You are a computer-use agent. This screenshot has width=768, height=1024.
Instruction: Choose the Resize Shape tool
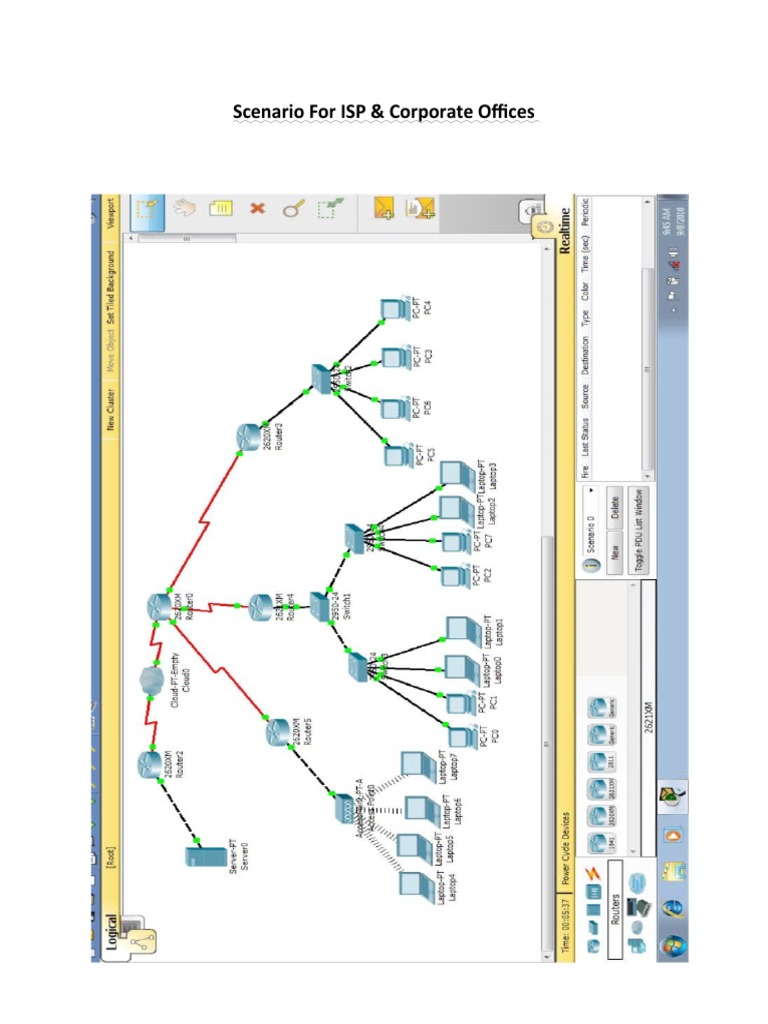coord(330,208)
